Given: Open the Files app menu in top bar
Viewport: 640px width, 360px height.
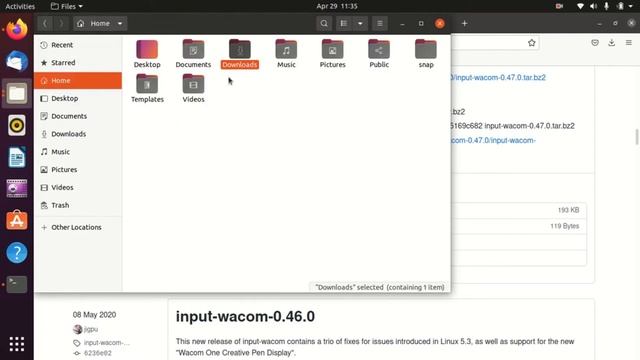Looking at the screenshot, I should [67, 6].
